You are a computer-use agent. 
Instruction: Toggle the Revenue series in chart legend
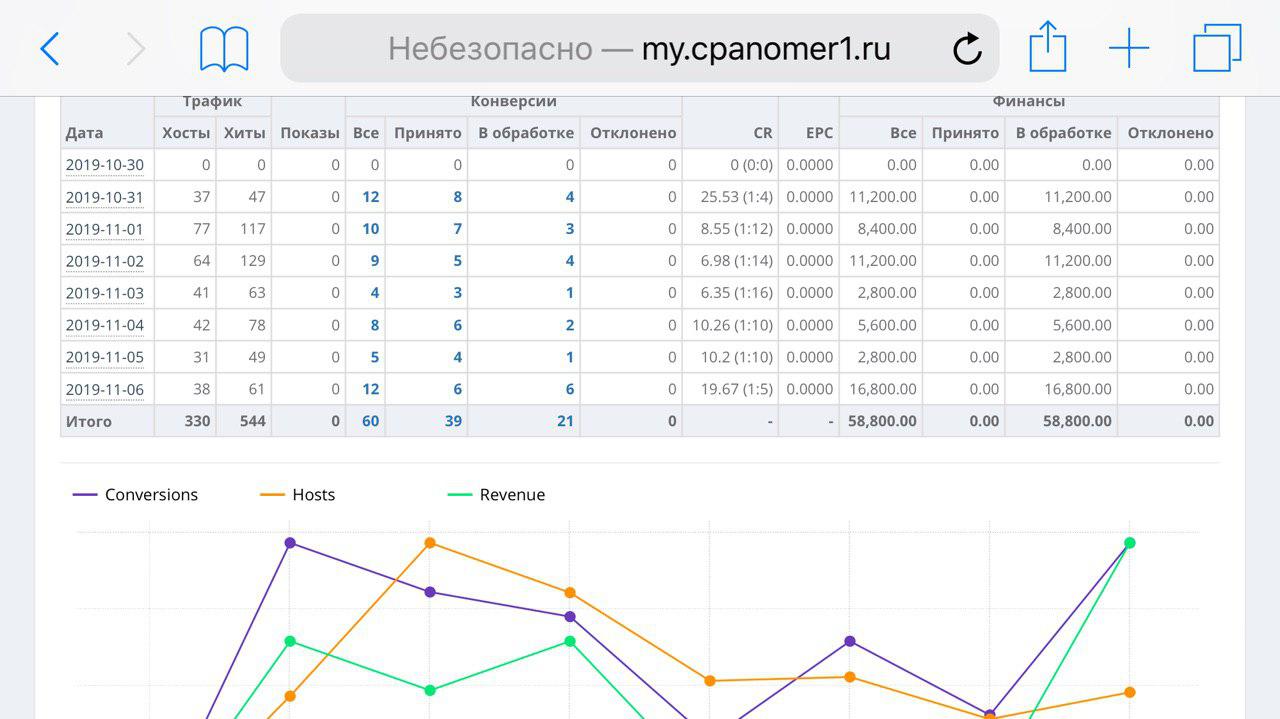497,495
